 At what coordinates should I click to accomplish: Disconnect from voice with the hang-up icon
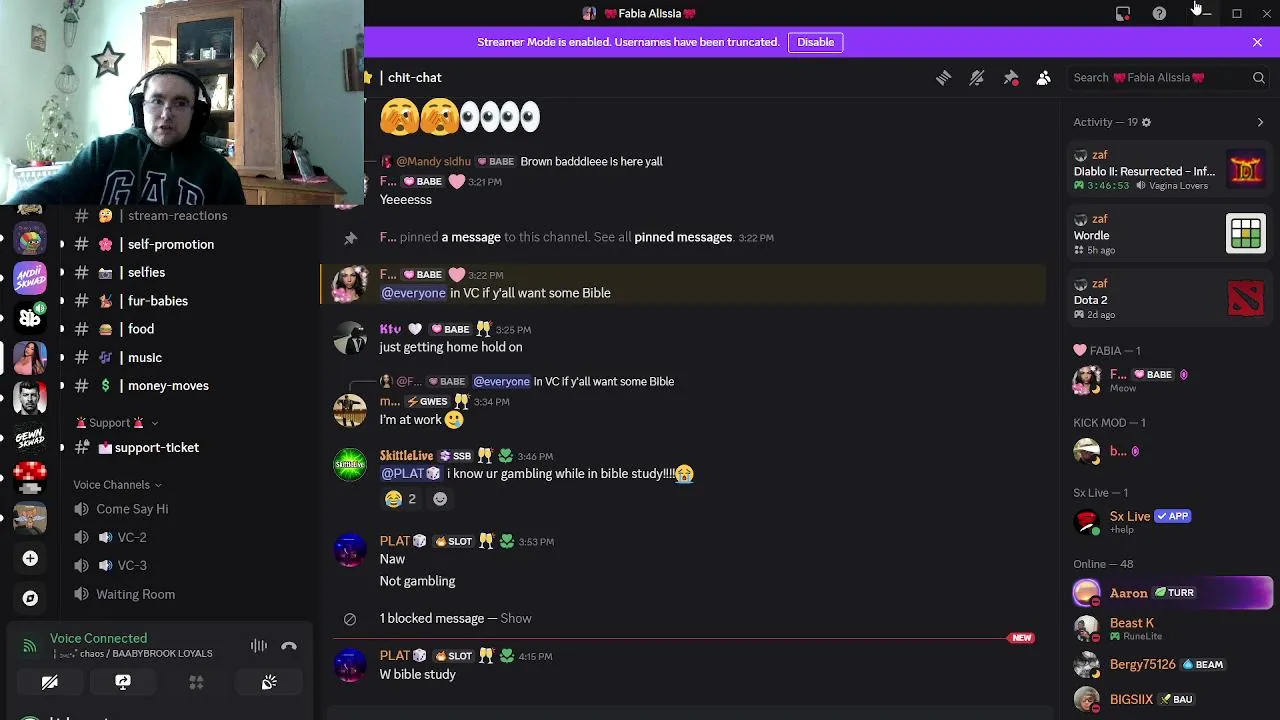(289, 646)
